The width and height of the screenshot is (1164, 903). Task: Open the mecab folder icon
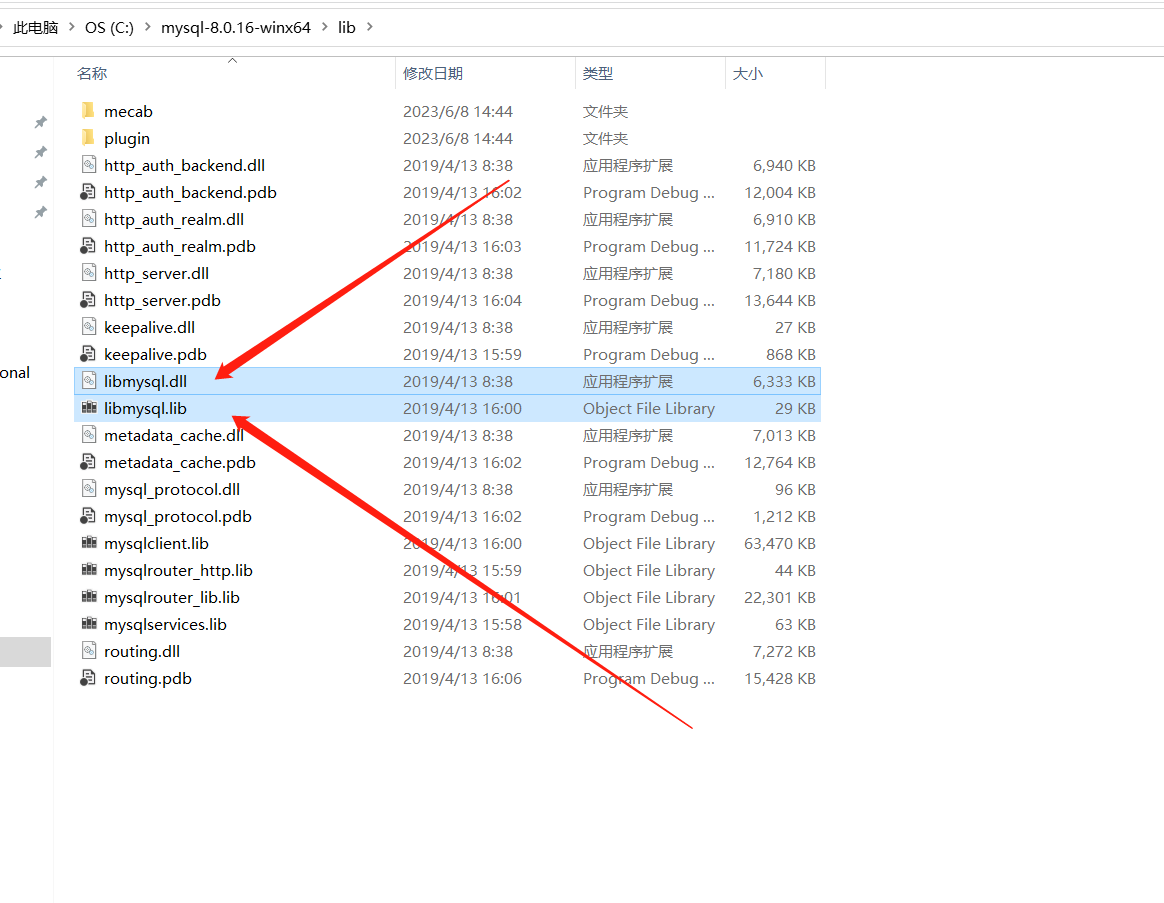click(x=88, y=111)
